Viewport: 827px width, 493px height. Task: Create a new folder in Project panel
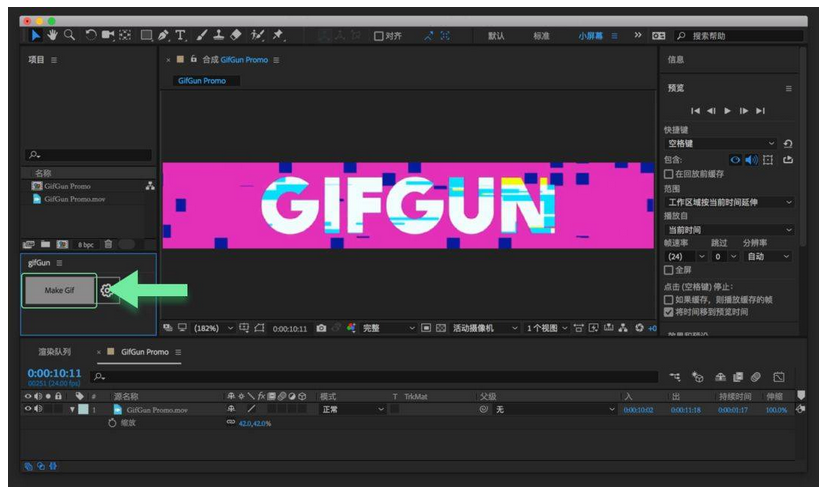(x=45, y=244)
